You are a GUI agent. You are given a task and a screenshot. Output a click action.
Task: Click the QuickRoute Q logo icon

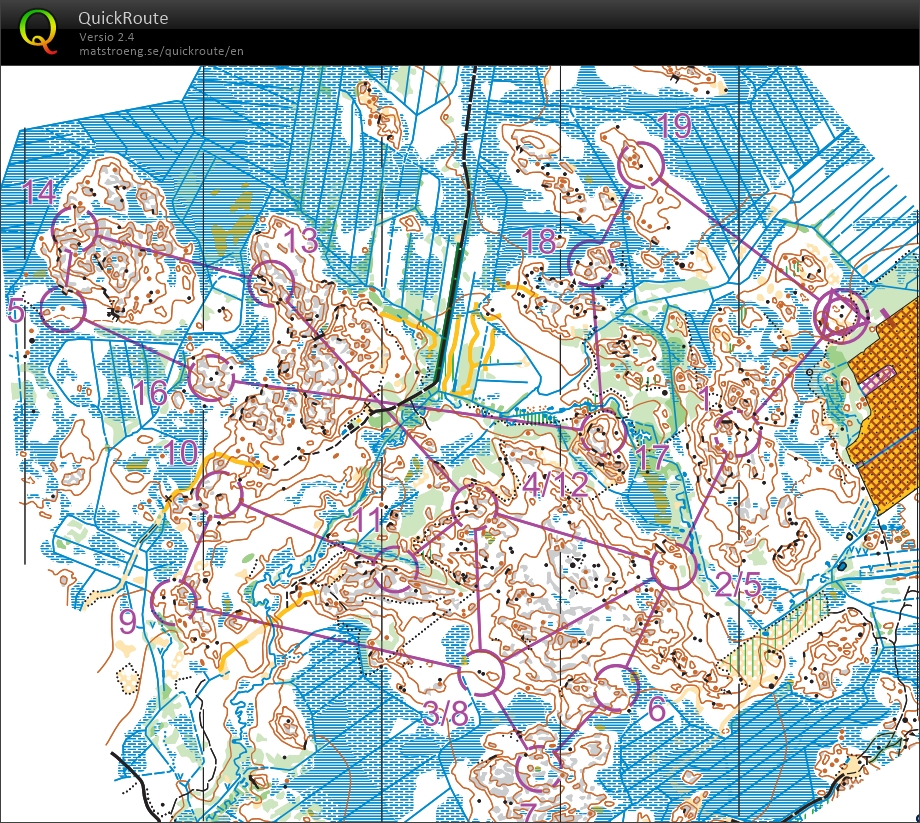pyautogui.click(x=39, y=29)
